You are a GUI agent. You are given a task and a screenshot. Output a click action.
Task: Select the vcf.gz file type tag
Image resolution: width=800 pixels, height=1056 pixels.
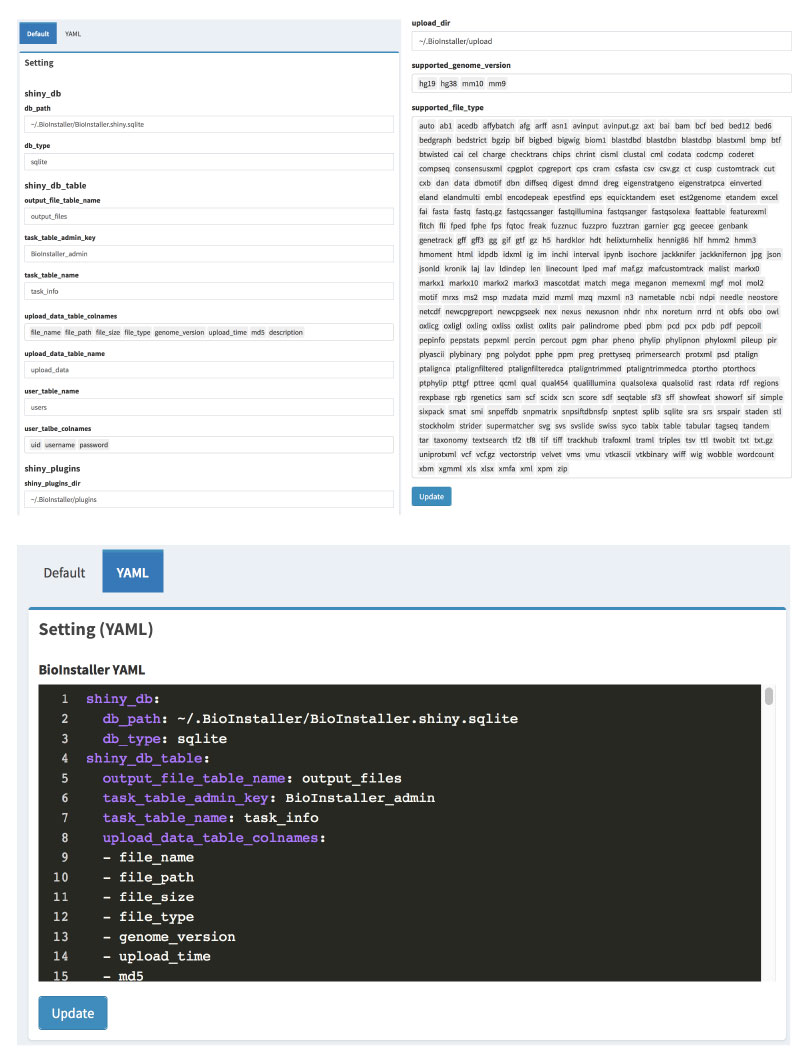(485, 455)
